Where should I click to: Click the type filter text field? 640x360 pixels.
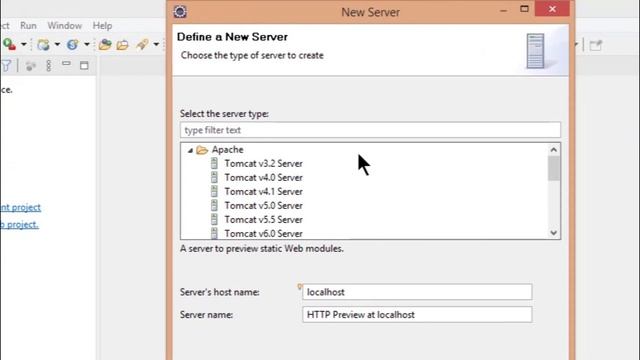[370, 130]
